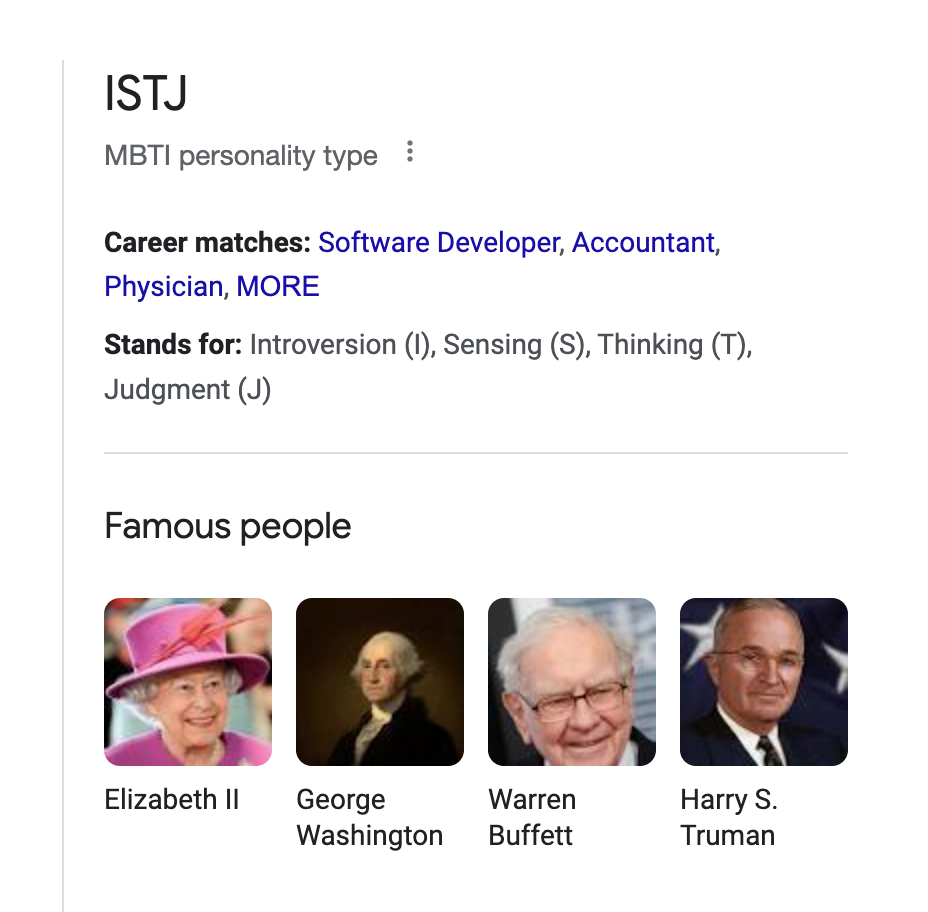Click the Judgment (J) description text
The image size is (928, 912).
pos(188,389)
